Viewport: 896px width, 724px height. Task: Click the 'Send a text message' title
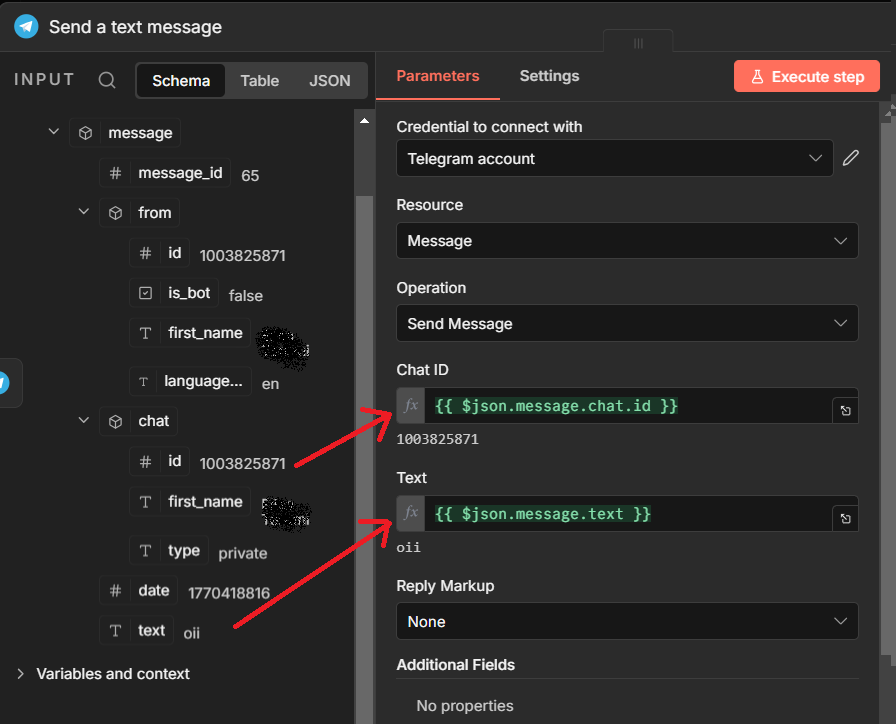pyautogui.click(x=135, y=27)
